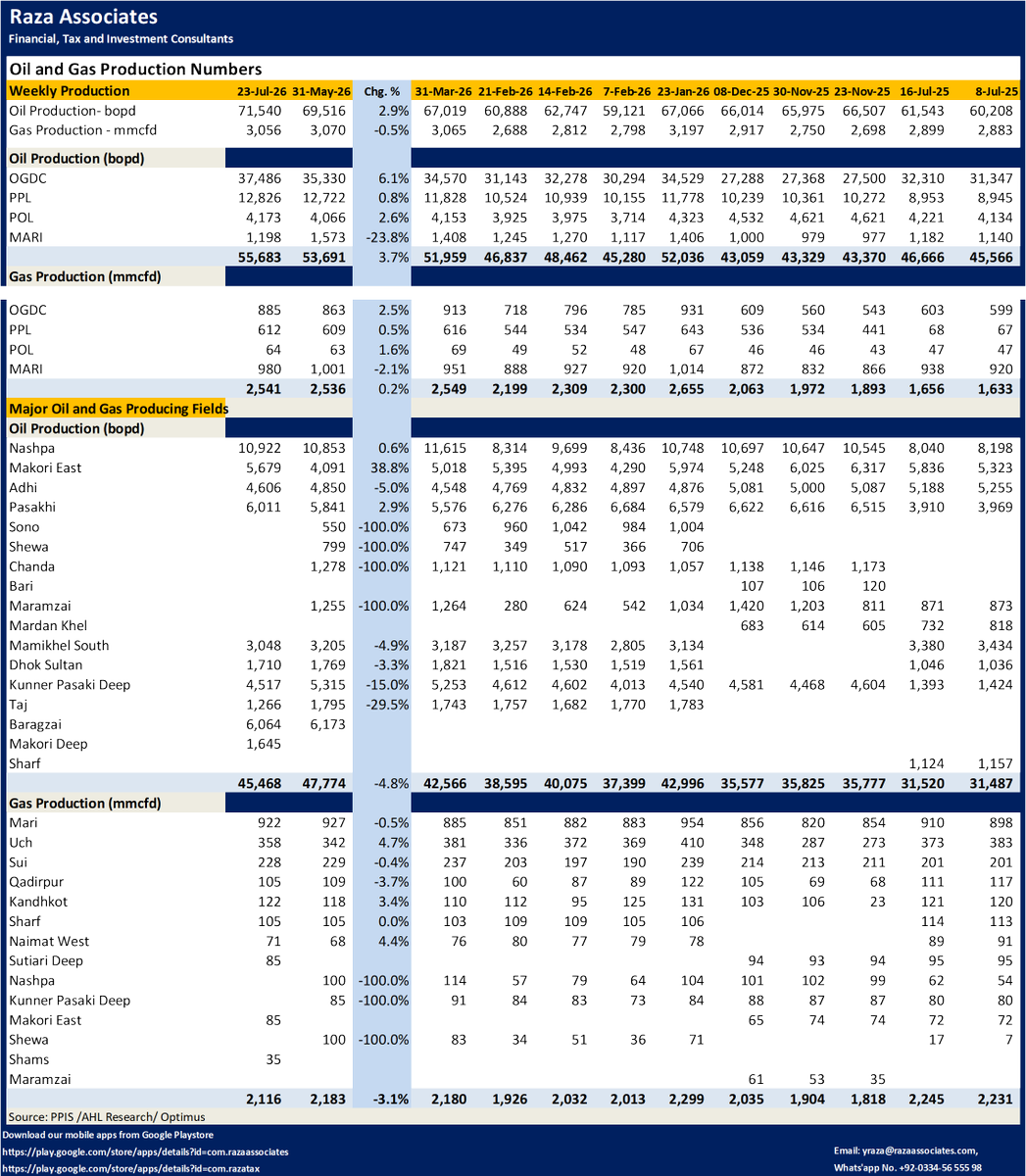Click the 'Shams' gas field label
Screen dimensions: 1026x1176
tap(28, 1059)
